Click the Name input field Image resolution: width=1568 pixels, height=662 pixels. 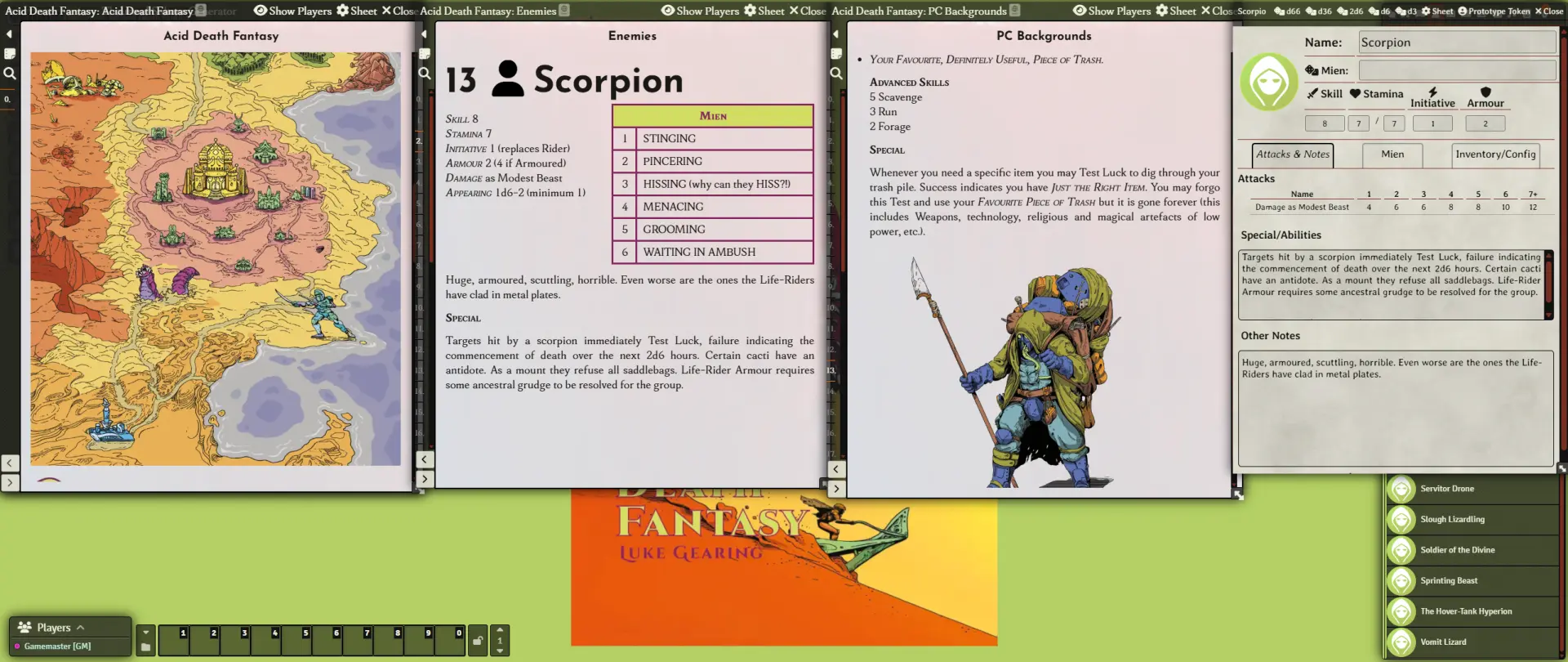[x=1456, y=42]
